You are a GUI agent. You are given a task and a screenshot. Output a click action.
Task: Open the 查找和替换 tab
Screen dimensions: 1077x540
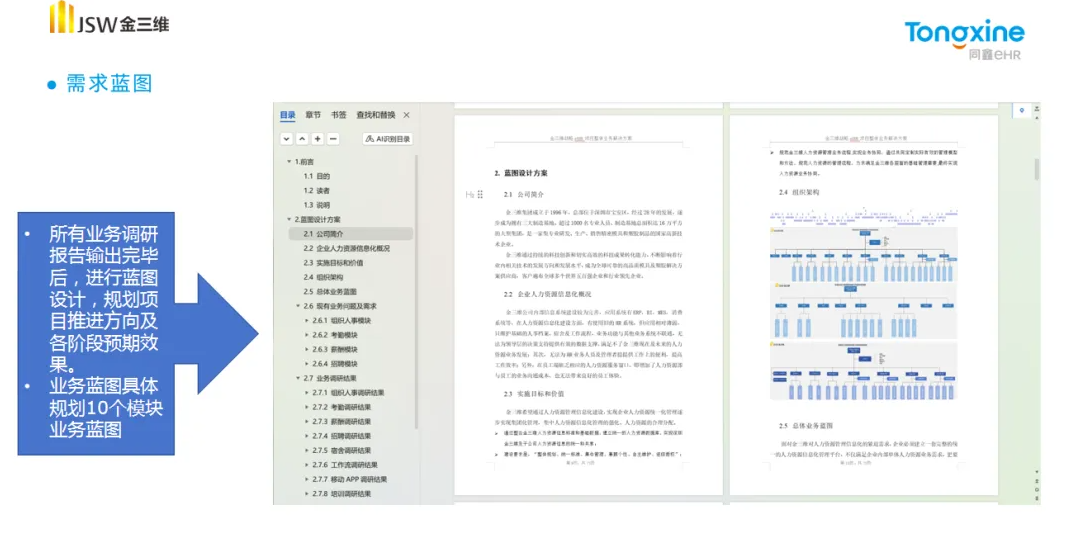376,115
